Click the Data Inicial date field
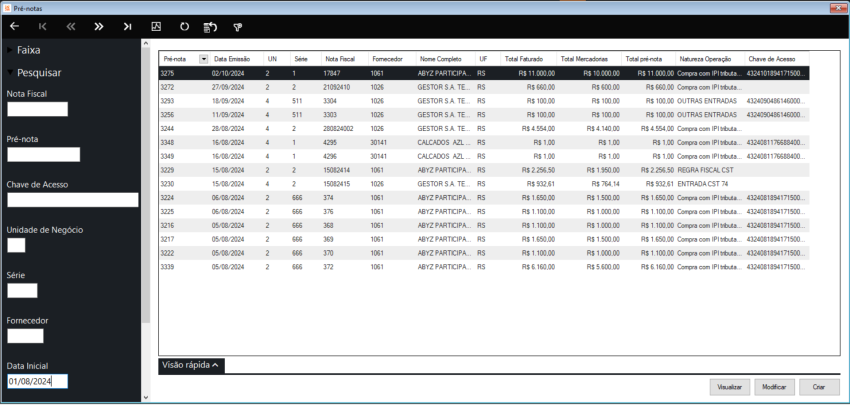850x405 pixels. tap(37, 382)
